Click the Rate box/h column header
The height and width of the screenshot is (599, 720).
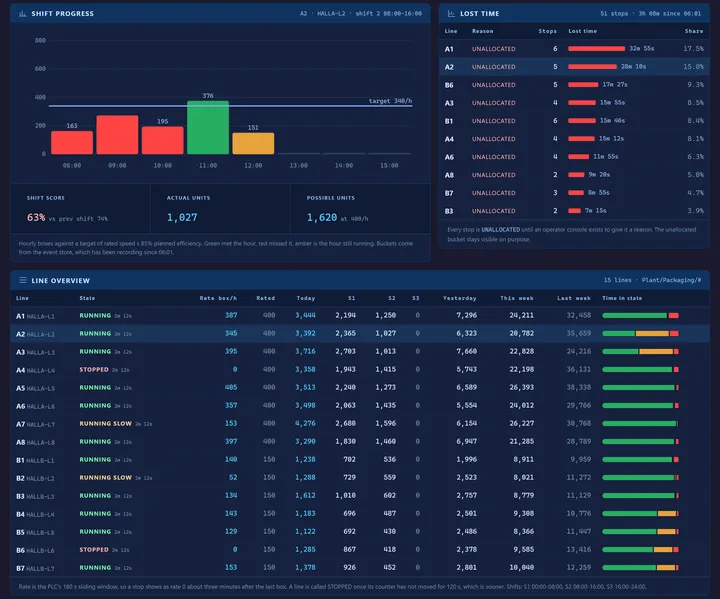pos(218,298)
